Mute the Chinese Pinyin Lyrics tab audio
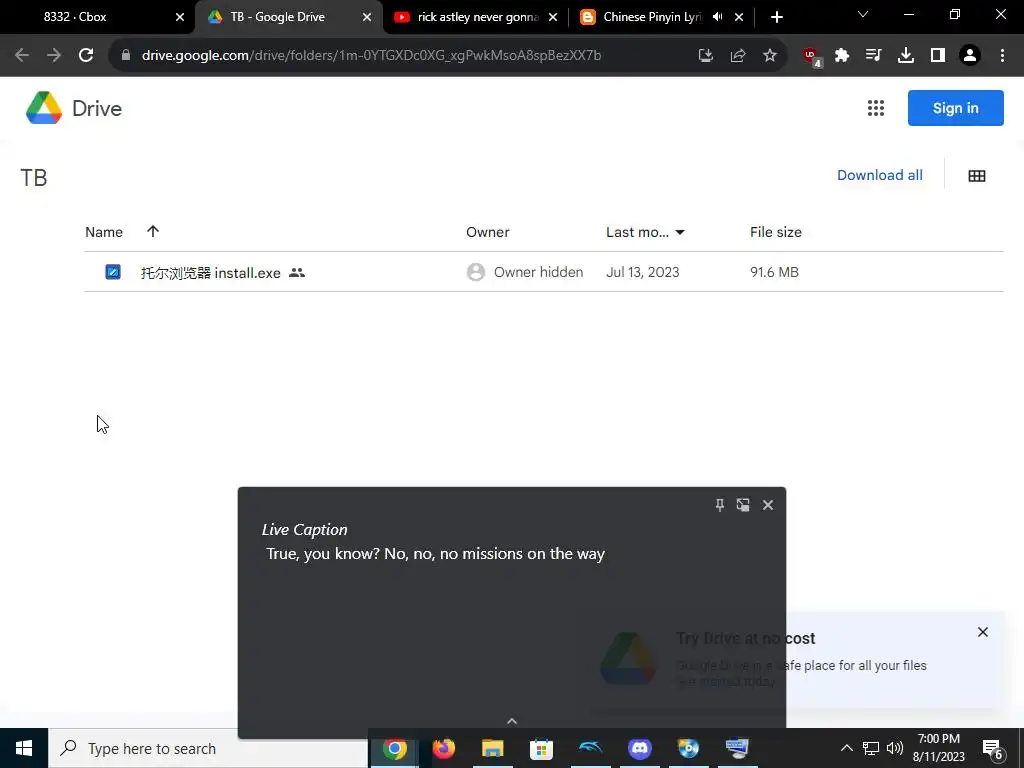1024x768 pixels. point(717,17)
